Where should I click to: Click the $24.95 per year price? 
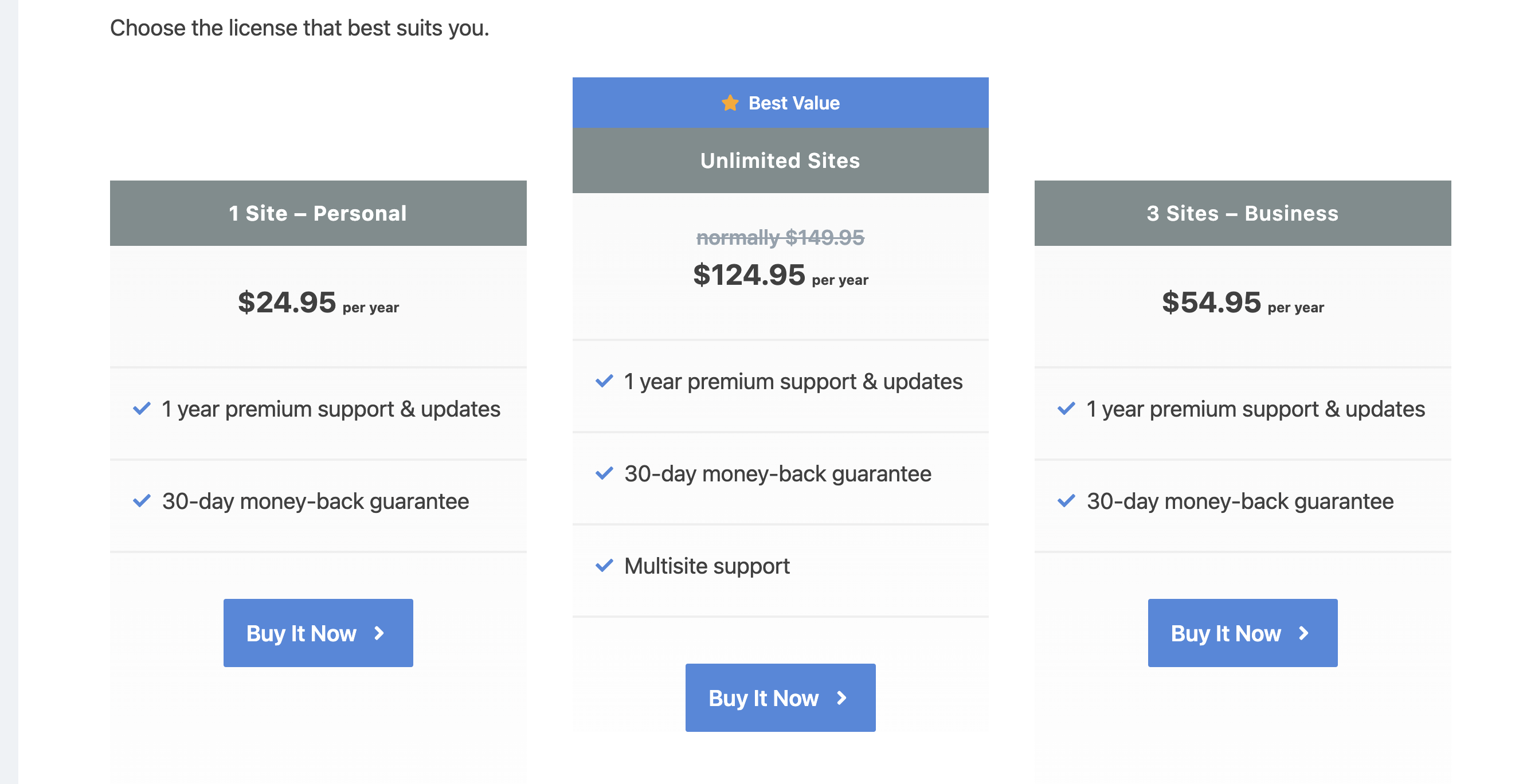319,303
